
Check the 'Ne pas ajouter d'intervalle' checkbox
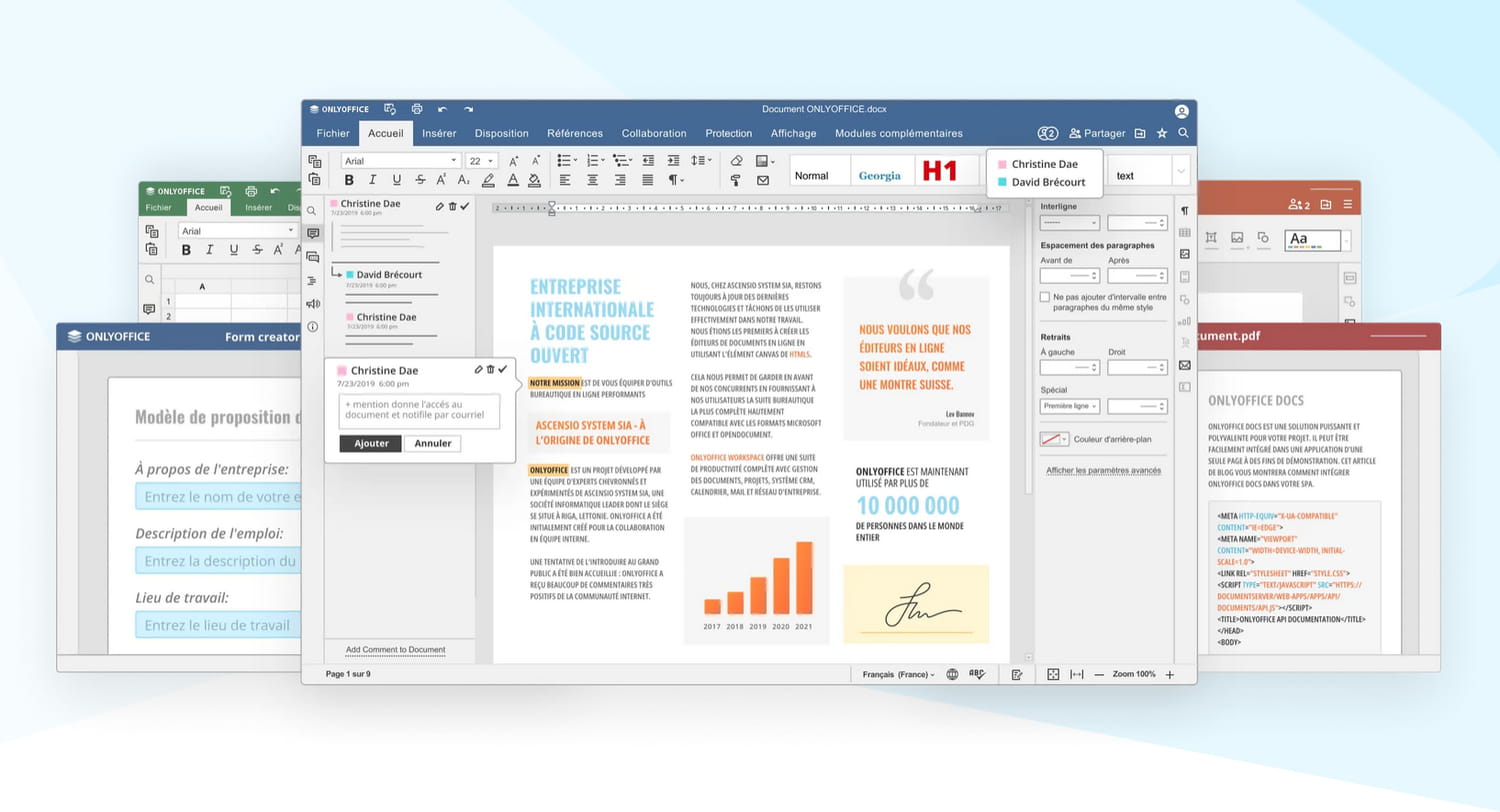click(1045, 297)
